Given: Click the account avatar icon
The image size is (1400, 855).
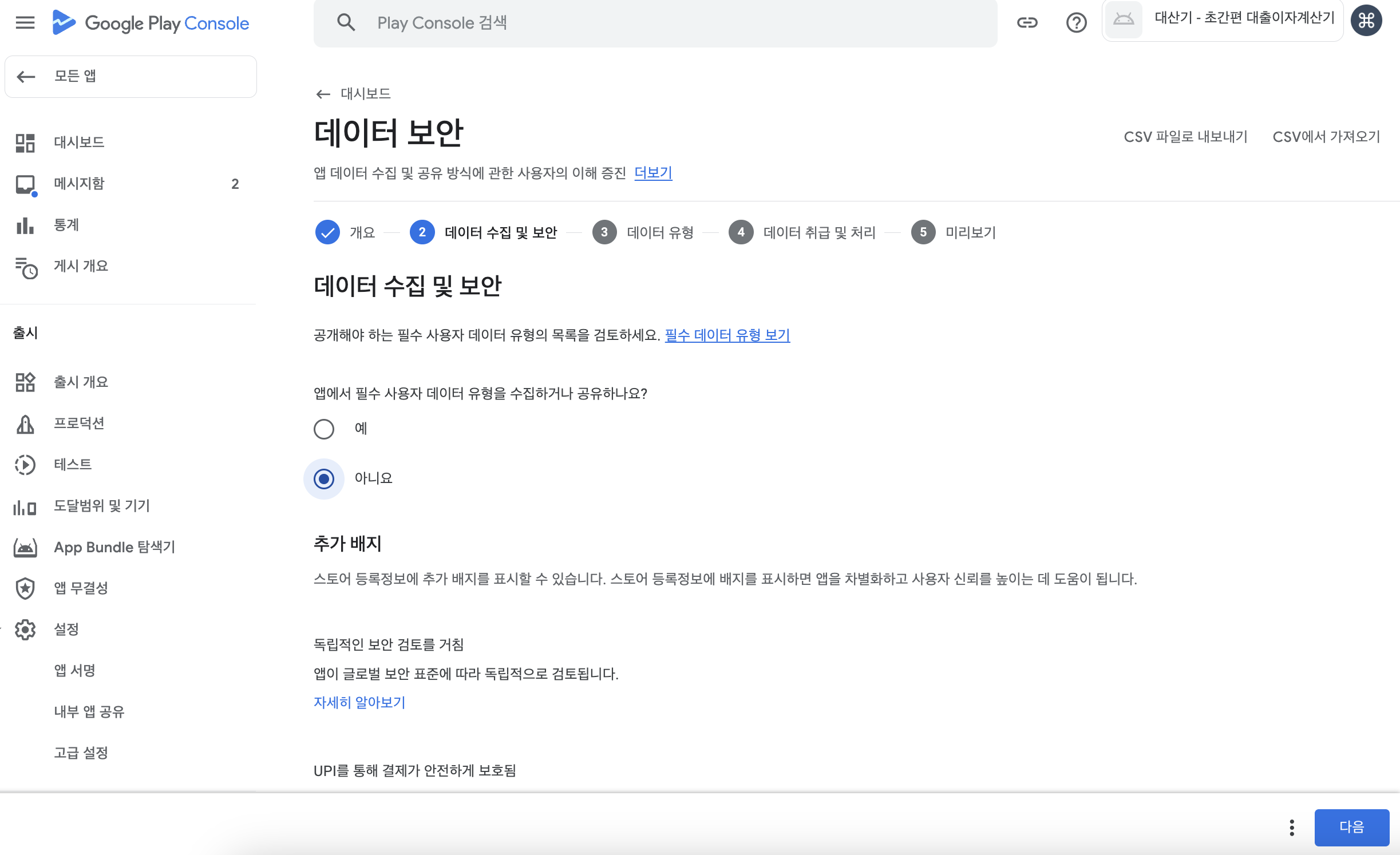Looking at the screenshot, I should 1366,21.
